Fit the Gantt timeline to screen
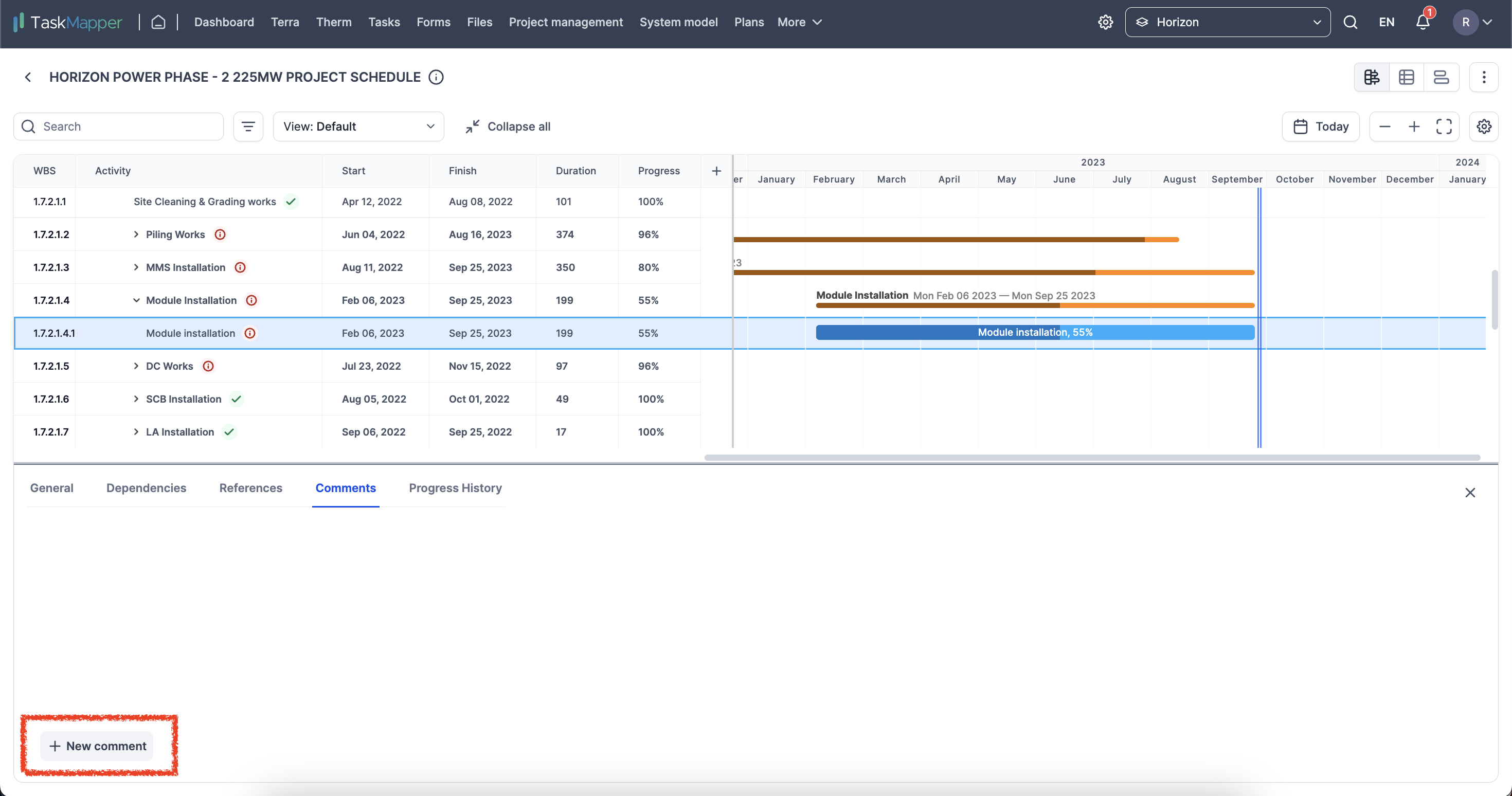Screen dimensions: 1512x796 click(x=1444, y=127)
